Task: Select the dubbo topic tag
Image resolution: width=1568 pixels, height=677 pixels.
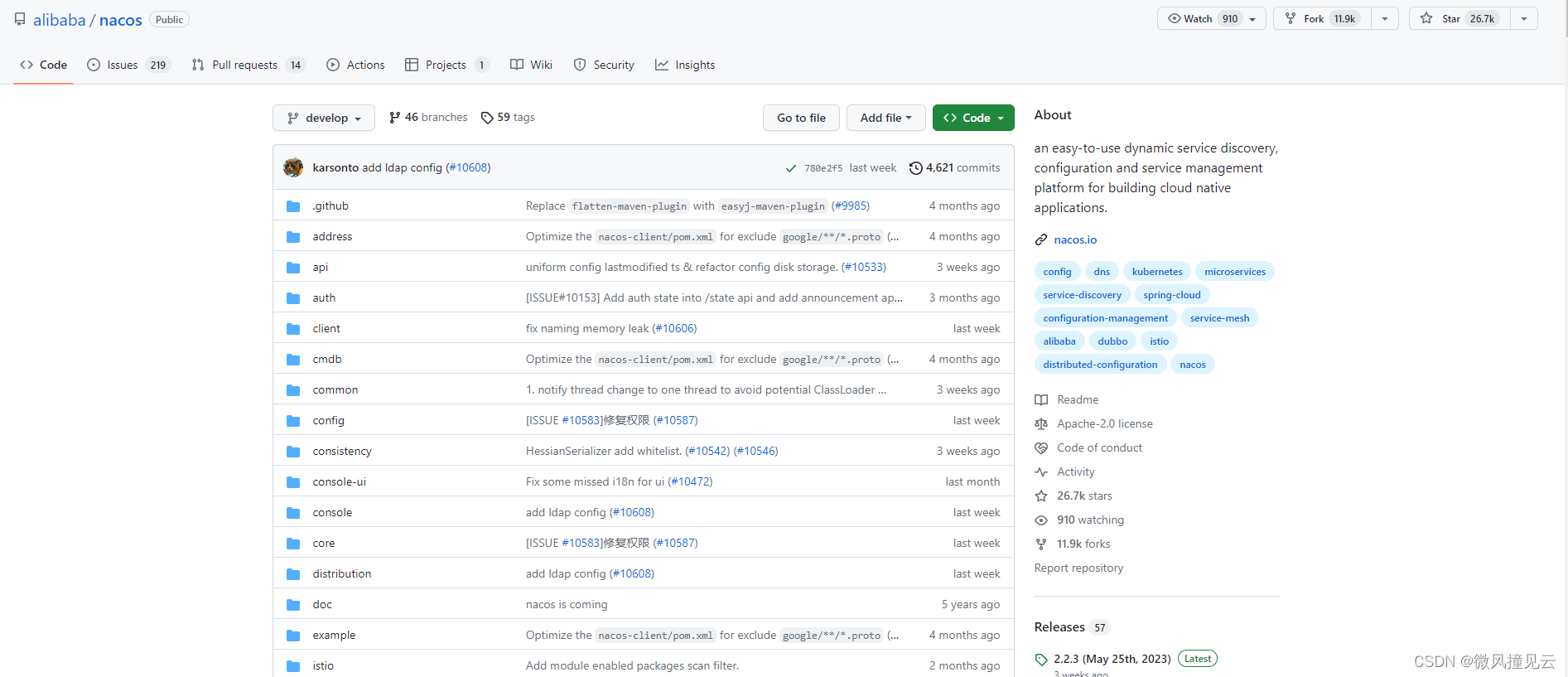Action: (1112, 341)
